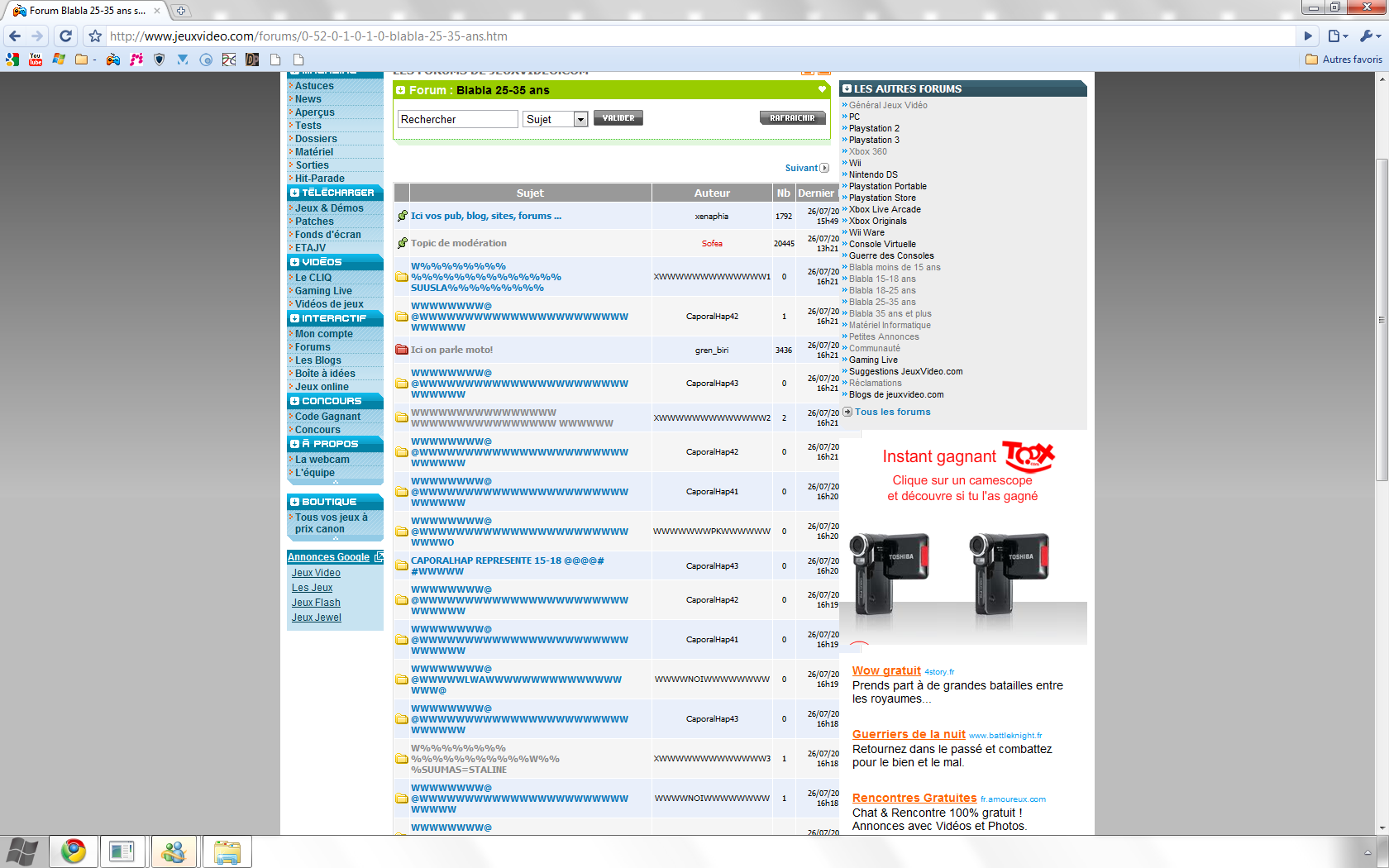Click the folder icon of CAPORALHAP REPRESENTE topic
Image resolution: width=1389 pixels, height=868 pixels.
pos(401,565)
